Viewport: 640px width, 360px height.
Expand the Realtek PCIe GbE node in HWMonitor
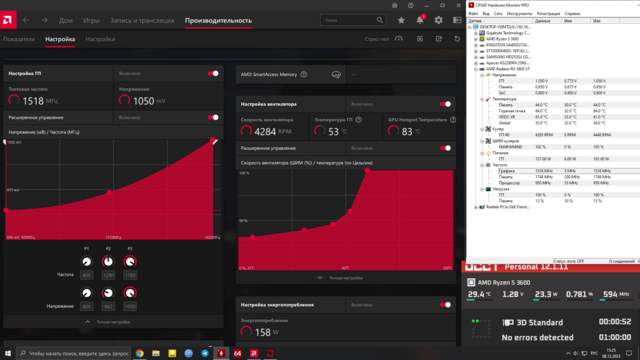coord(476,207)
